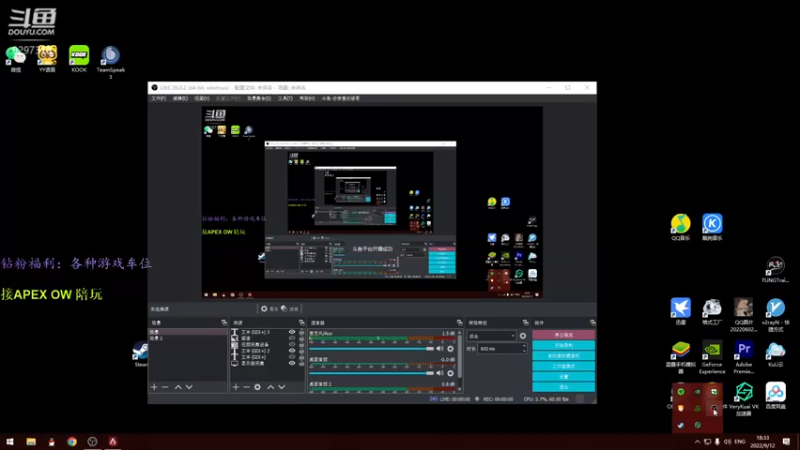Adjust the 麦克风/Aux volume slider
800x450 pixels.
point(371,348)
